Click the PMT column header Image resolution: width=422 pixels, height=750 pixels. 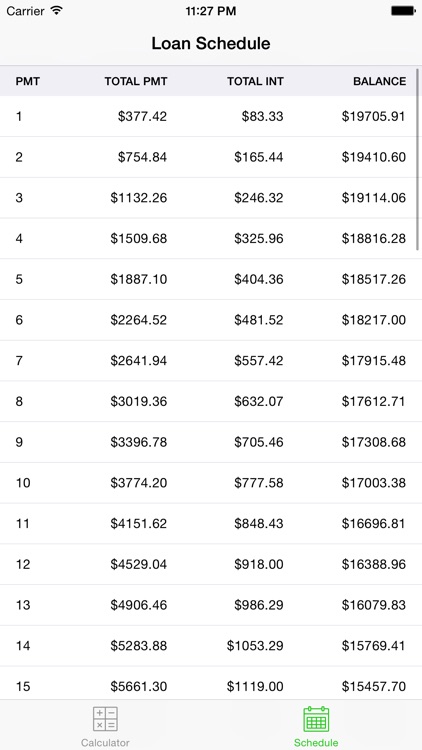pos(28,81)
